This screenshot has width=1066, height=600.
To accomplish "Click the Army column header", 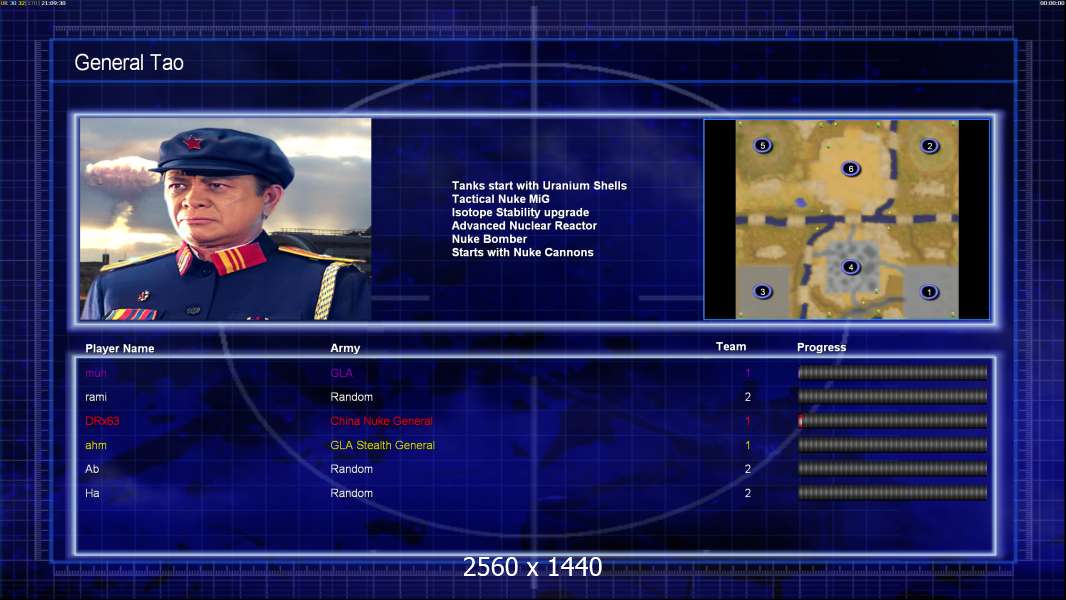I will click(345, 348).
